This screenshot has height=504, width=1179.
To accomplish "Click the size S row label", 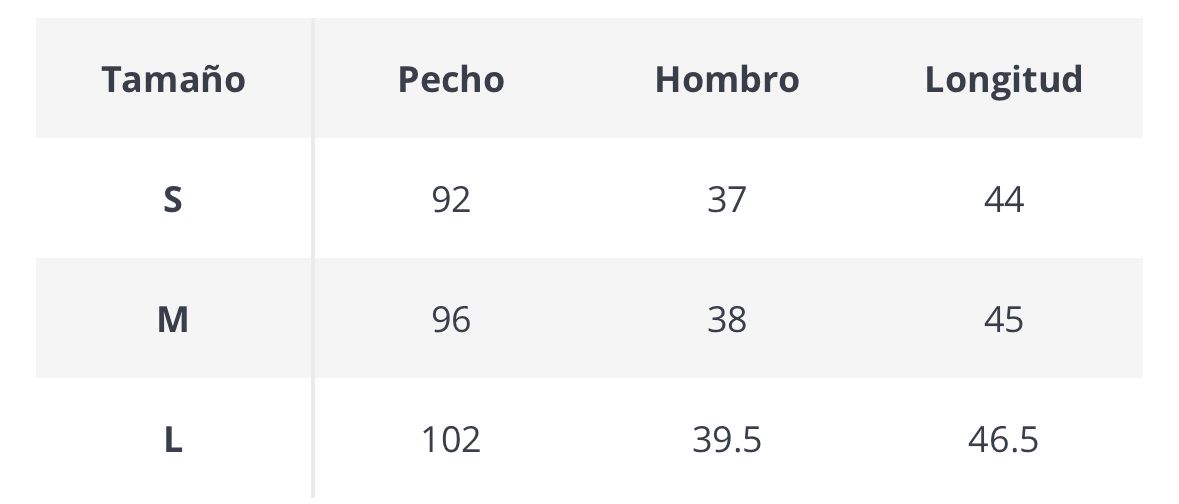I will tap(173, 200).
